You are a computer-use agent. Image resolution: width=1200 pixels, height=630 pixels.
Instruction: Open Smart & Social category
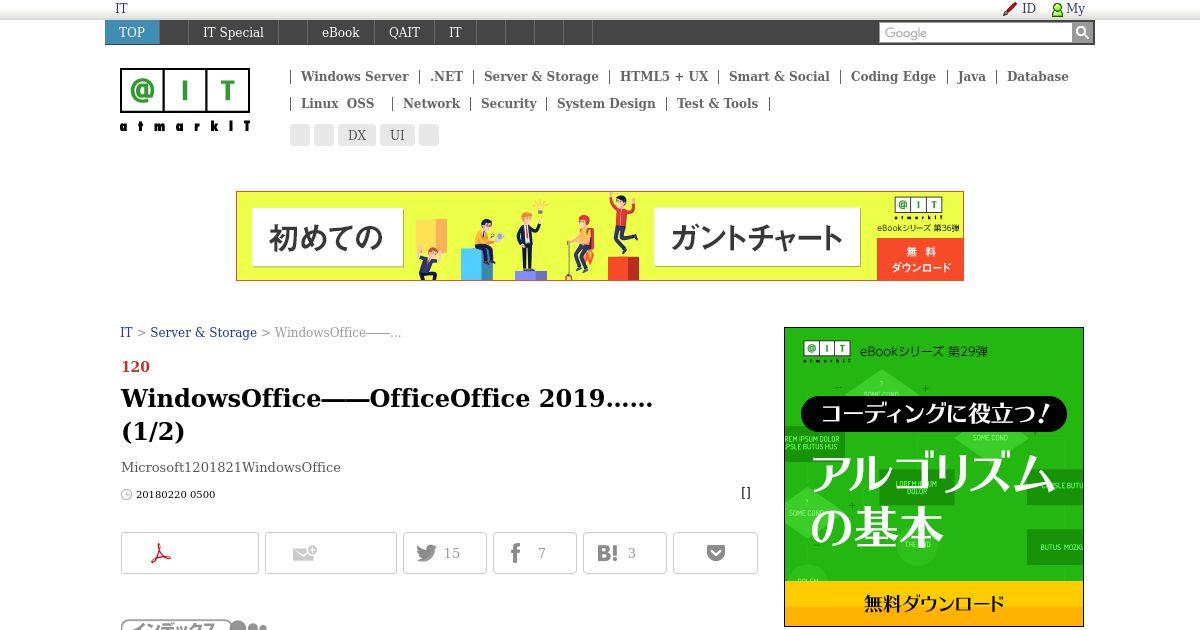(779, 76)
